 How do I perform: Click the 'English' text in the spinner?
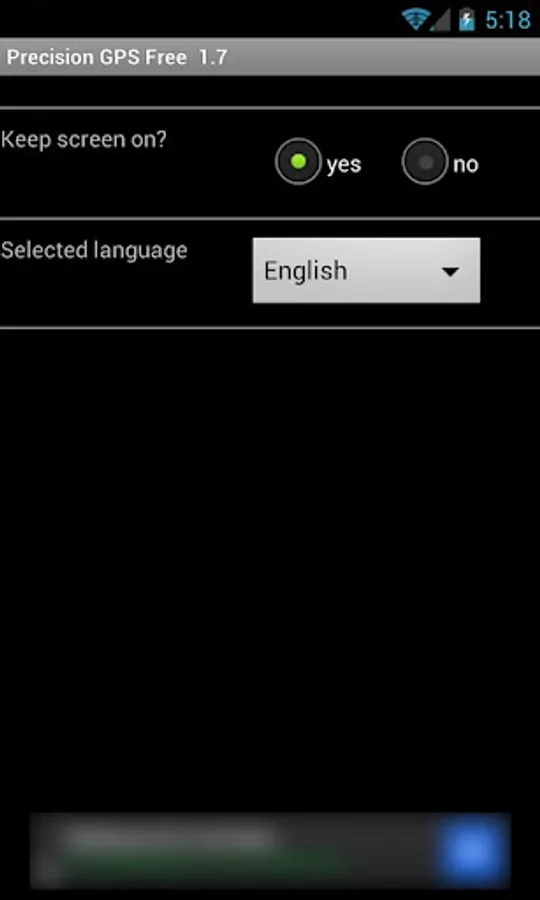click(305, 270)
